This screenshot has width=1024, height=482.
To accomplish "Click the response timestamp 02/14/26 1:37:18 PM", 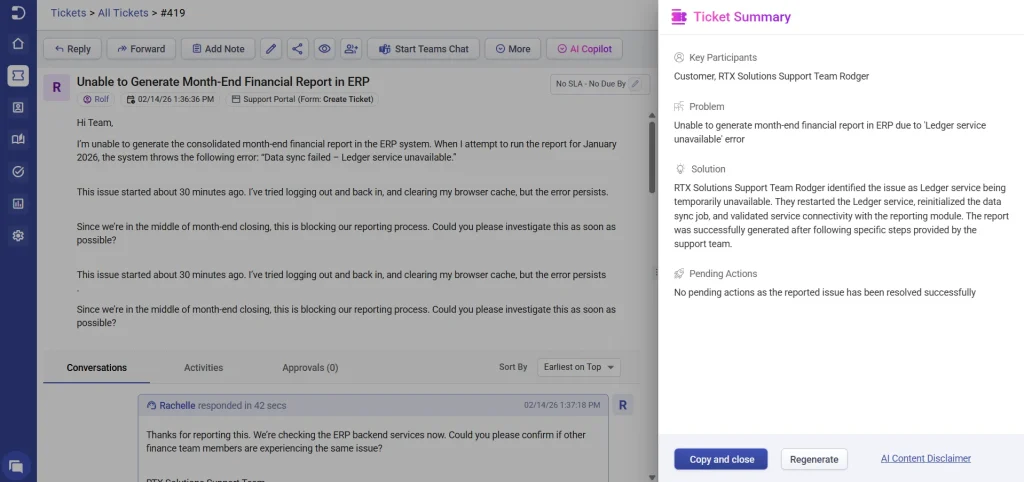I will (562, 406).
